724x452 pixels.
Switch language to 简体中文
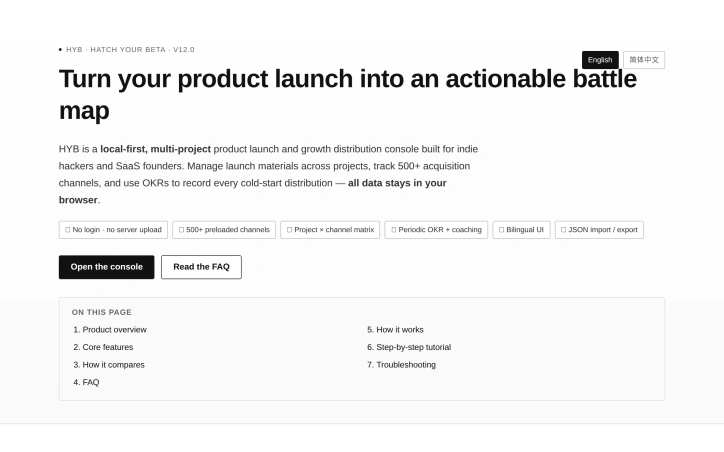coord(644,60)
